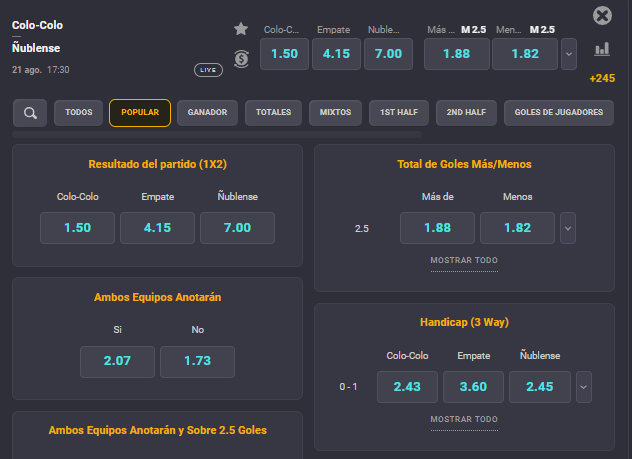Open the GOLES DE JUGADORES tab
Viewport: 632px width, 459px height.
click(559, 113)
